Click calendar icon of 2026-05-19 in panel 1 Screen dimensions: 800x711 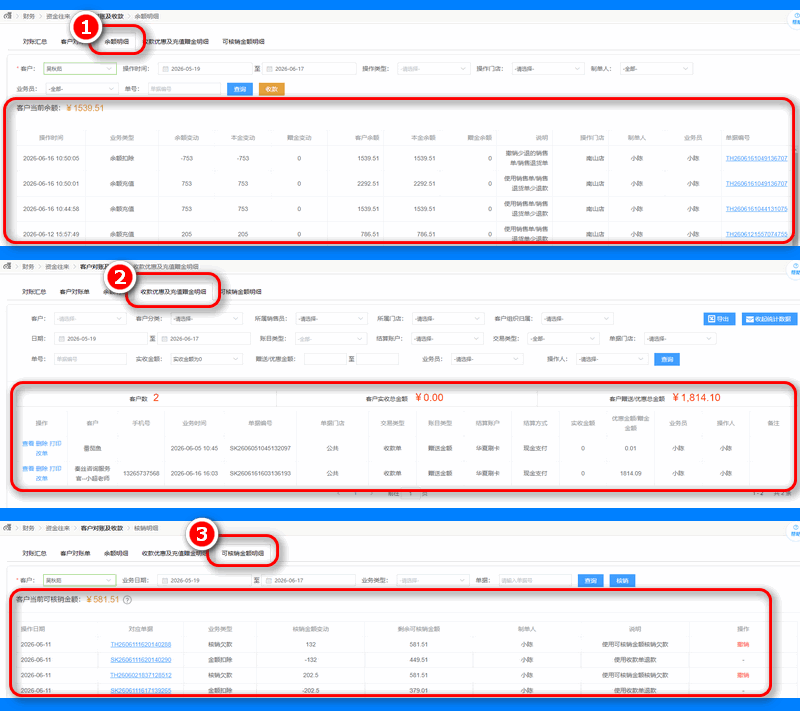(x=165, y=69)
